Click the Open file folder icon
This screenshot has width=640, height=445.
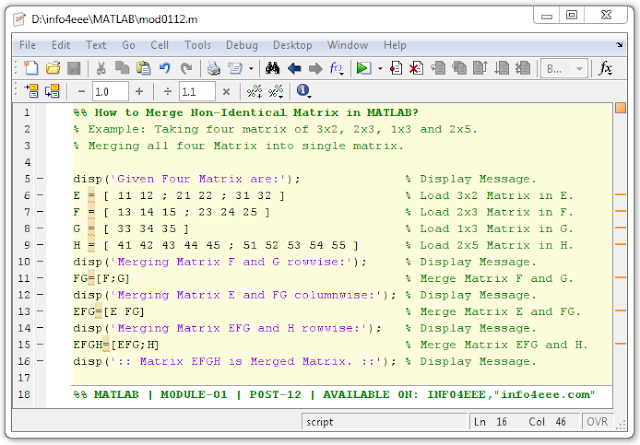point(53,68)
